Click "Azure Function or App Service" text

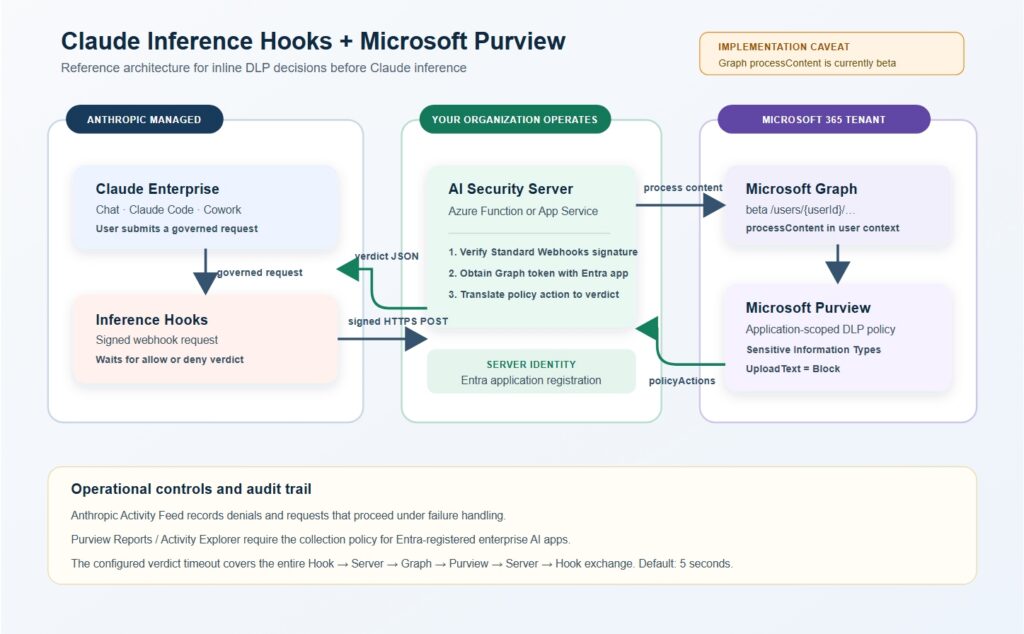click(x=522, y=211)
